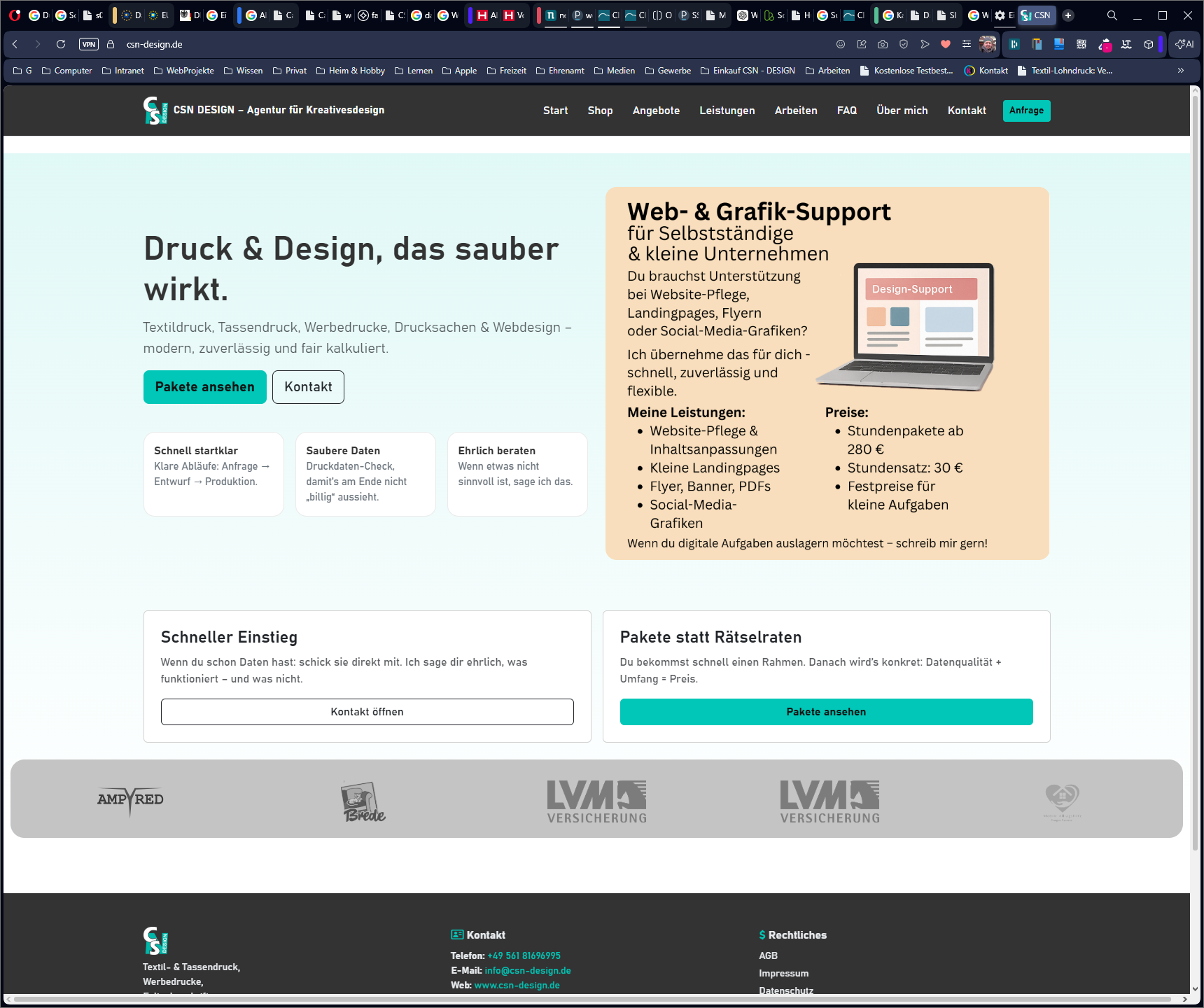The width and height of the screenshot is (1204, 1008).
Task: Open the emoji reaction smiley icon
Action: point(841,44)
